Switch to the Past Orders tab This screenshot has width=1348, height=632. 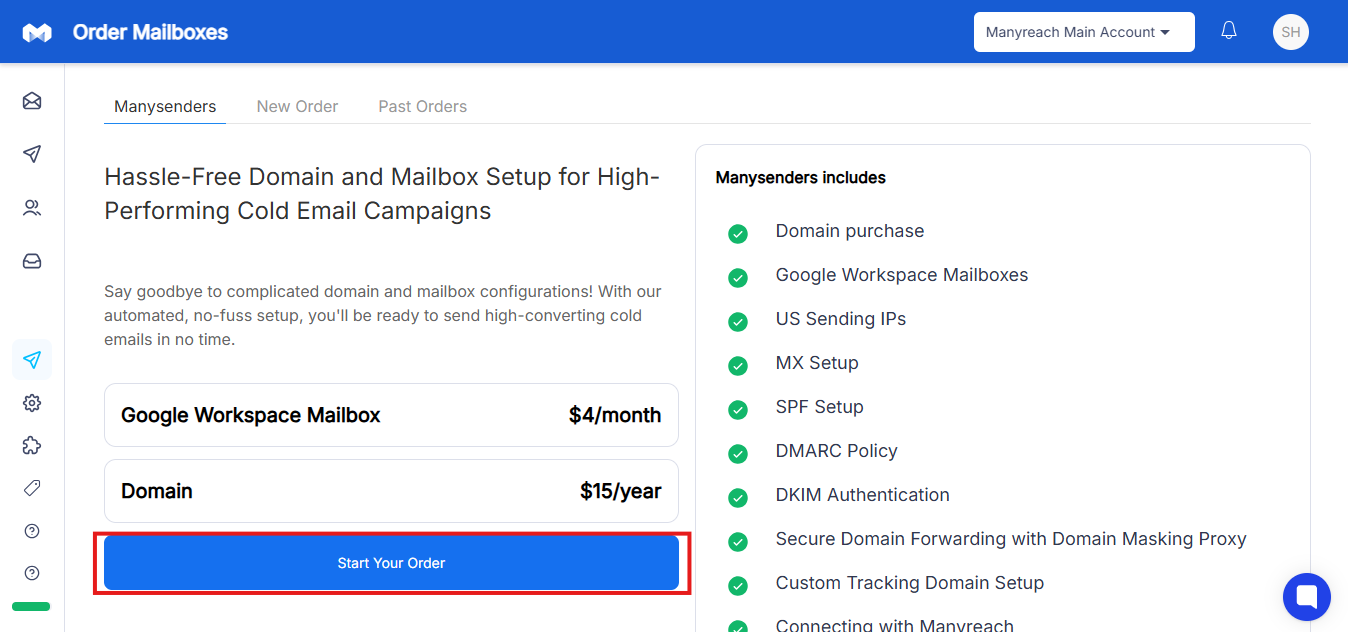click(422, 106)
